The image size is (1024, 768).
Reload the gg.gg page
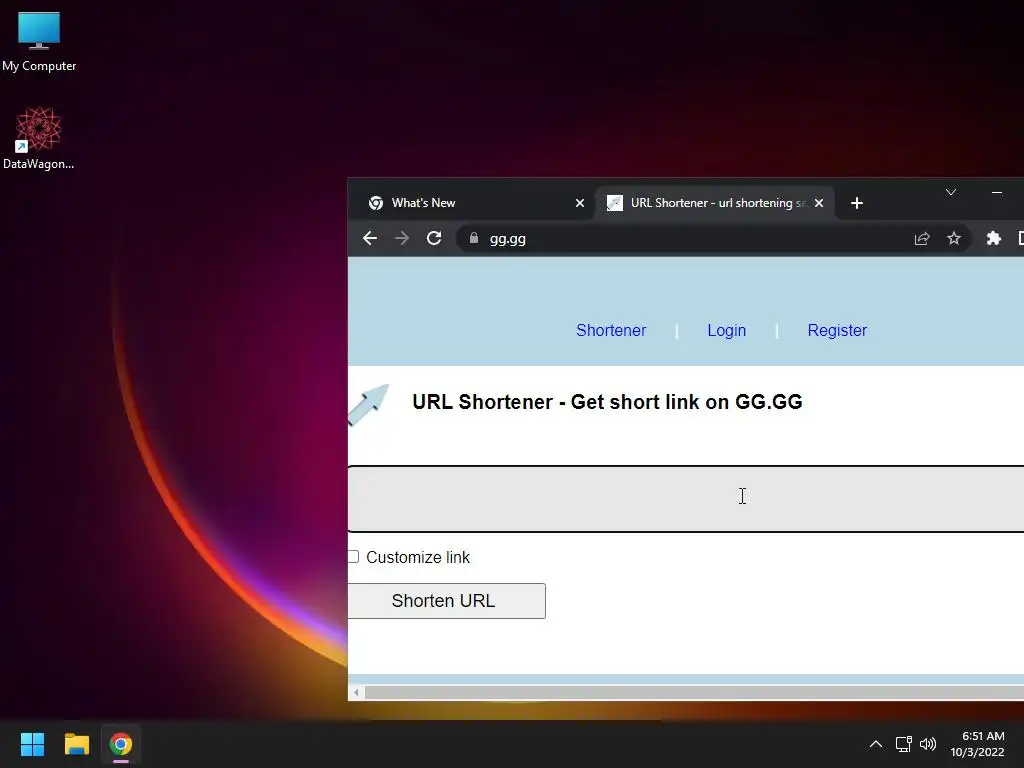434,238
